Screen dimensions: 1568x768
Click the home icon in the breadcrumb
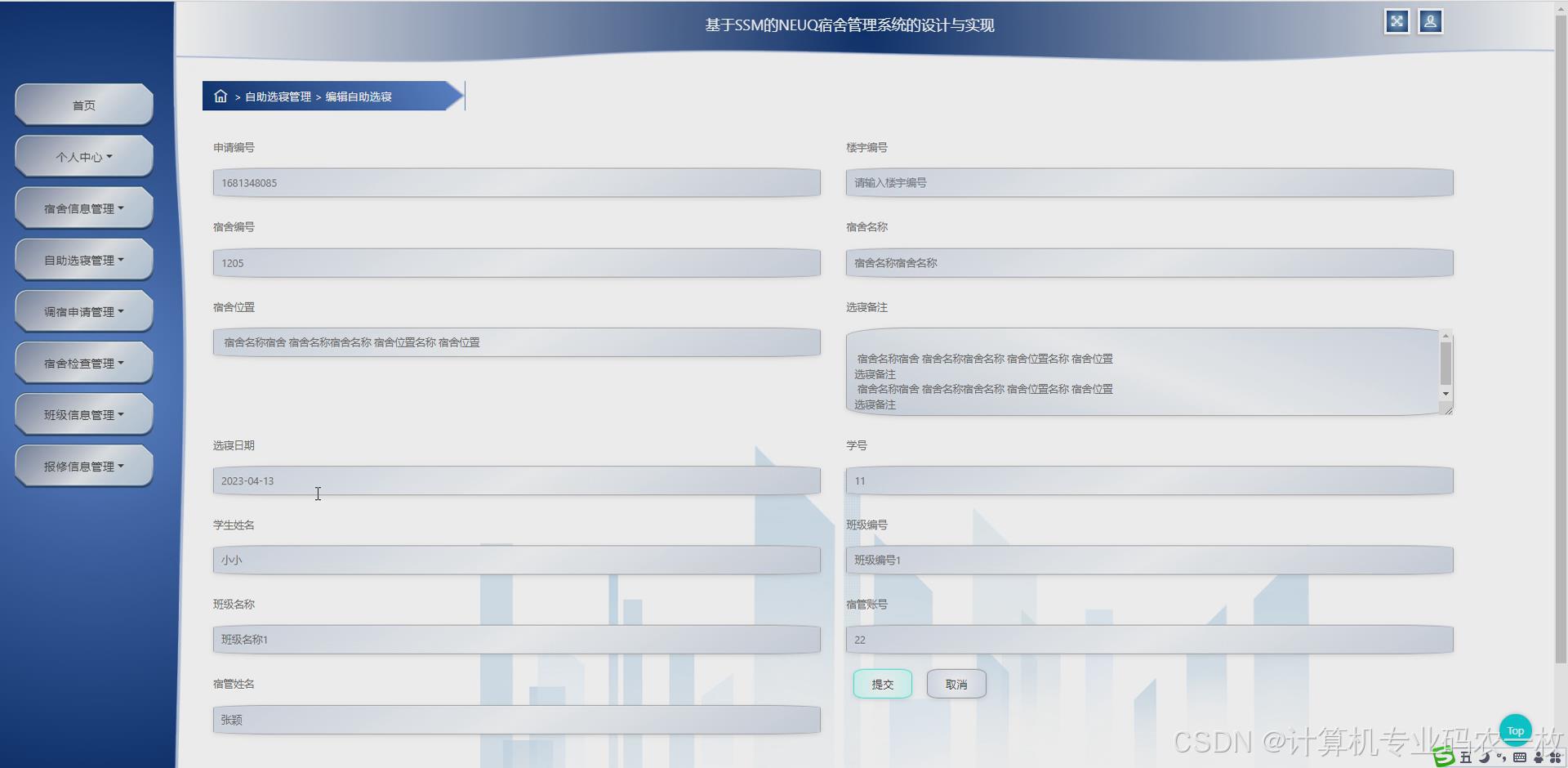point(220,96)
